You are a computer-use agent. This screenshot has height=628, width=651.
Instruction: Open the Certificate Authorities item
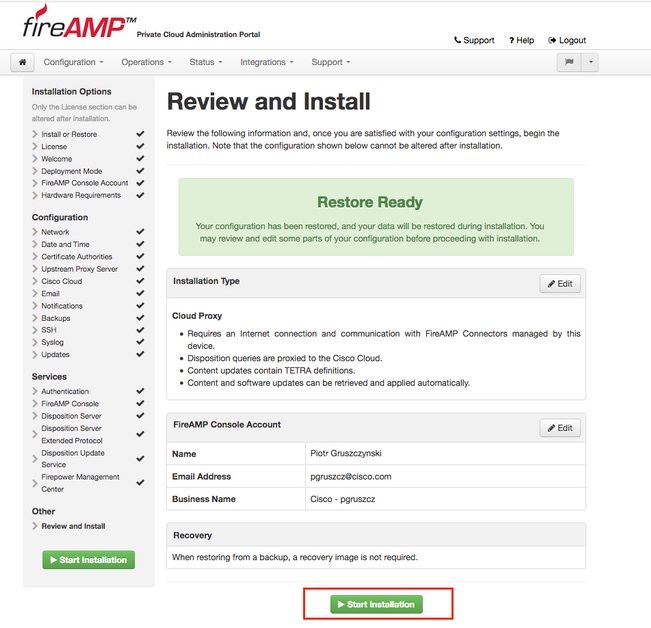76,257
